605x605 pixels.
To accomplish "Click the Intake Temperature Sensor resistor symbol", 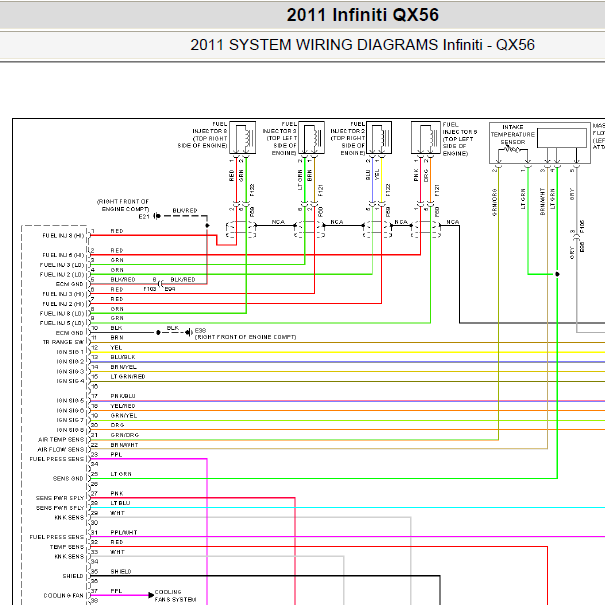I will point(513,149).
